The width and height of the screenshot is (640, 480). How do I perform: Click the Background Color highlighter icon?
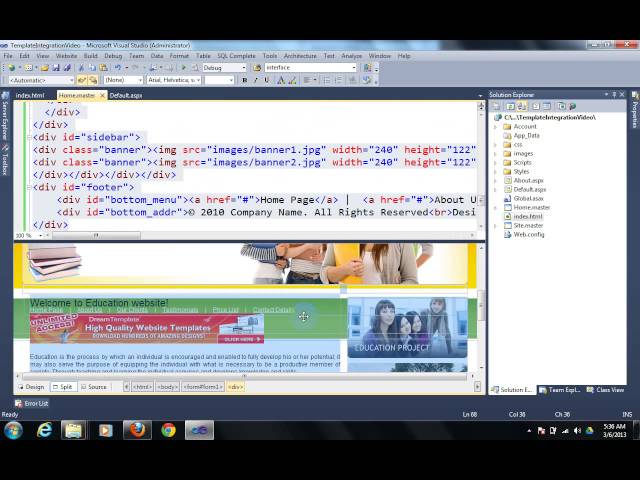pos(292,80)
